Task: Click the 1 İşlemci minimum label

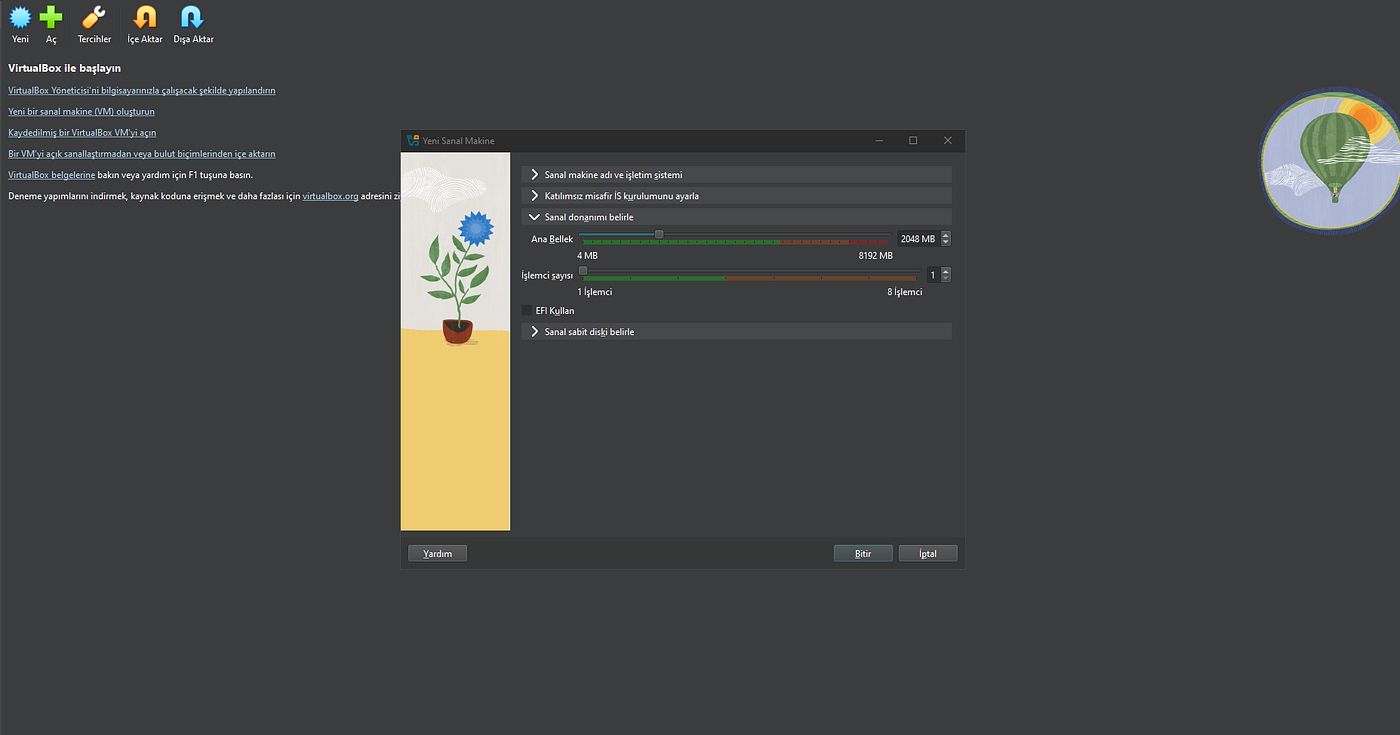Action: point(594,292)
